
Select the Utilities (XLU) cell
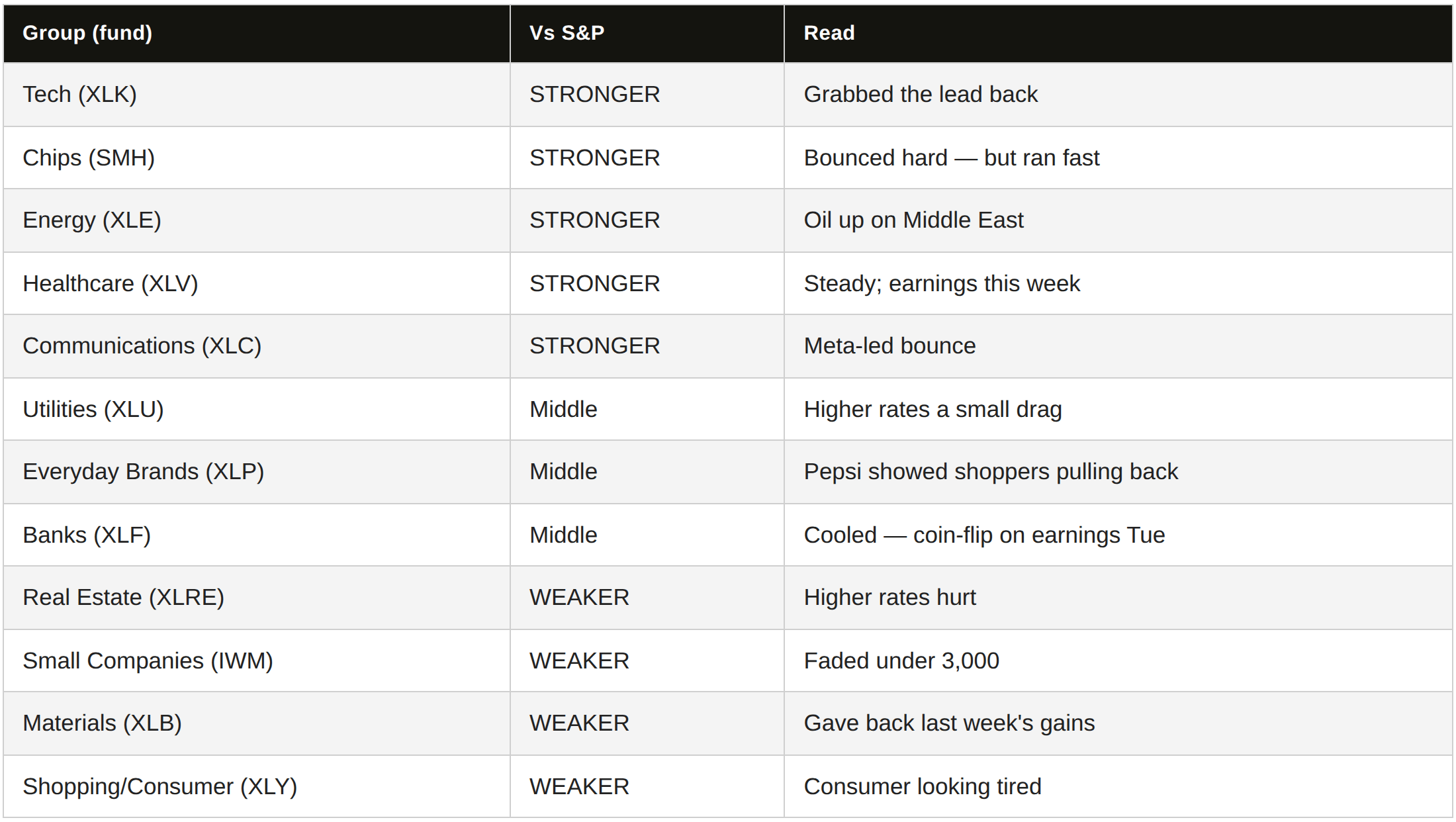click(257, 409)
